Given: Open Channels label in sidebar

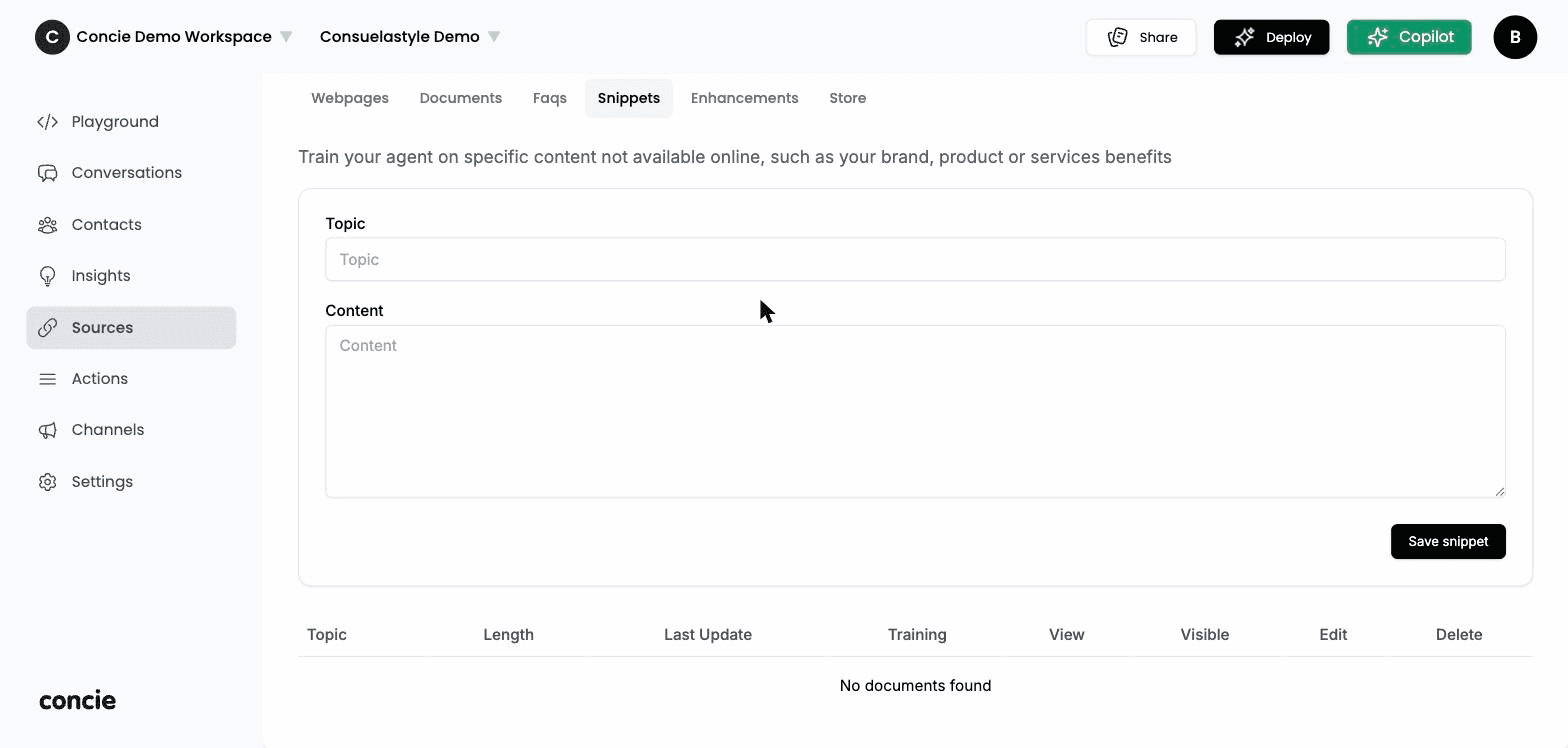Looking at the screenshot, I should click(108, 430).
